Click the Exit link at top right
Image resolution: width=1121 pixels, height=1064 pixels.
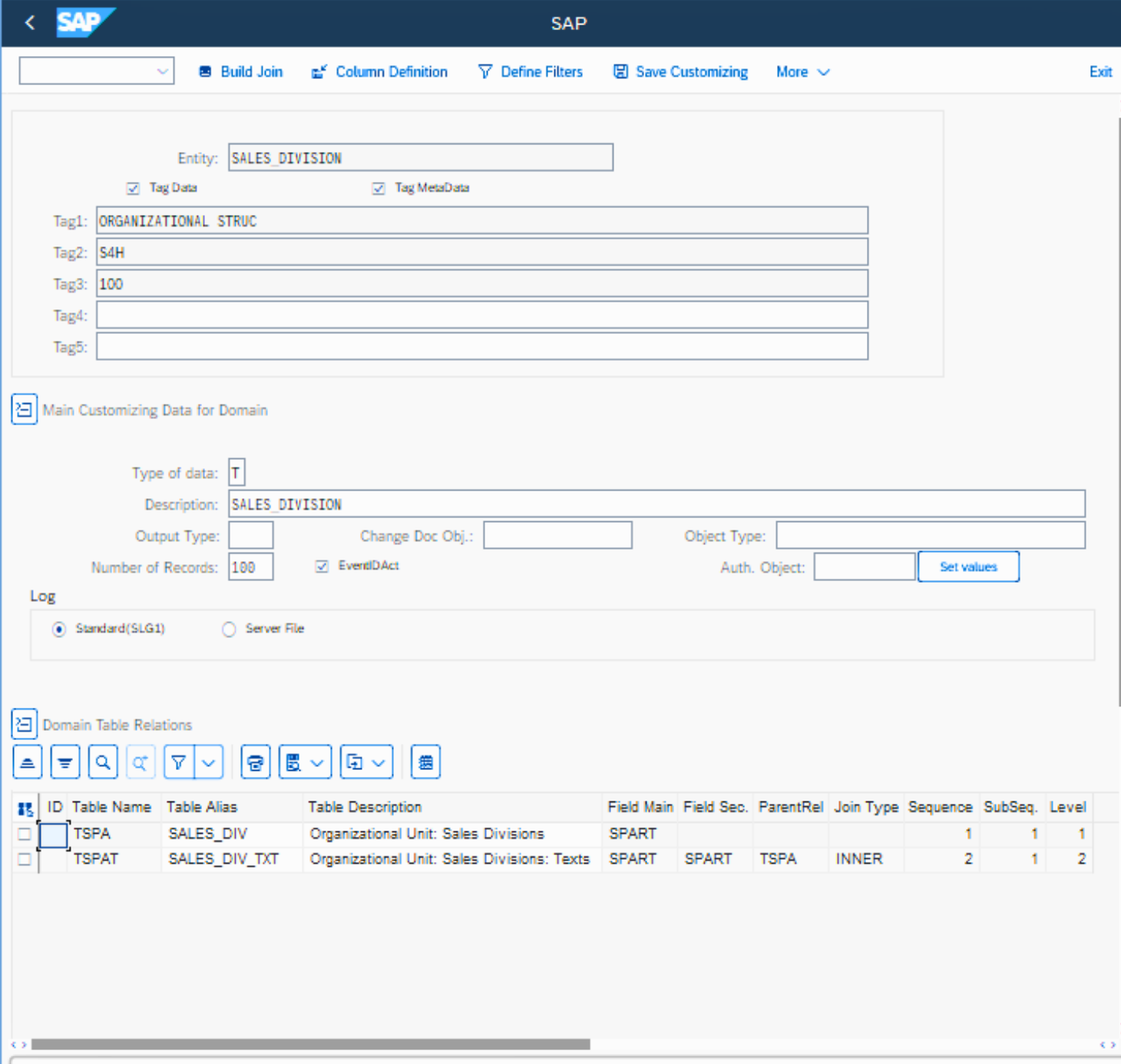(x=1100, y=72)
